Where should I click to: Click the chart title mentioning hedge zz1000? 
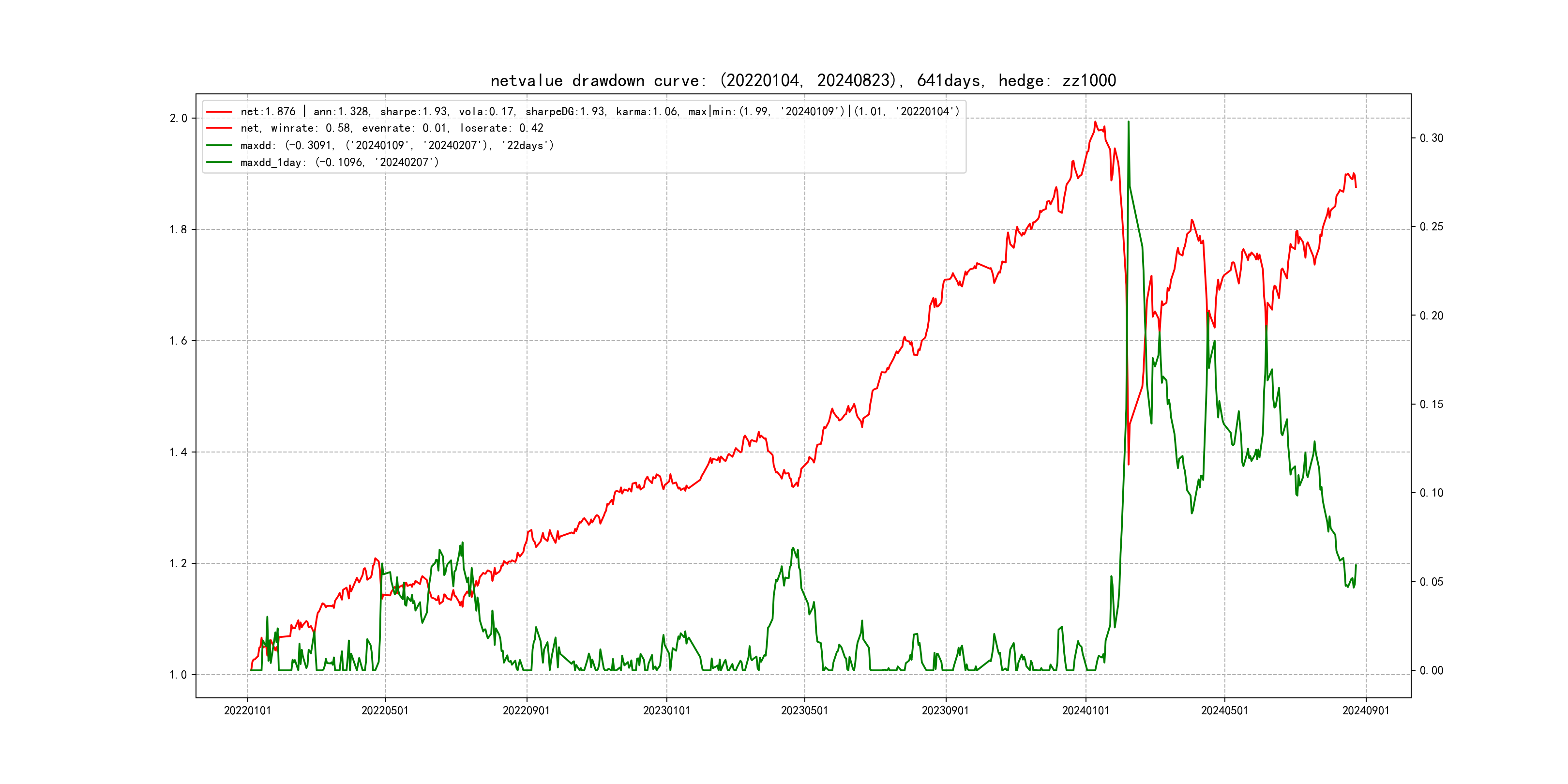tap(803, 81)
